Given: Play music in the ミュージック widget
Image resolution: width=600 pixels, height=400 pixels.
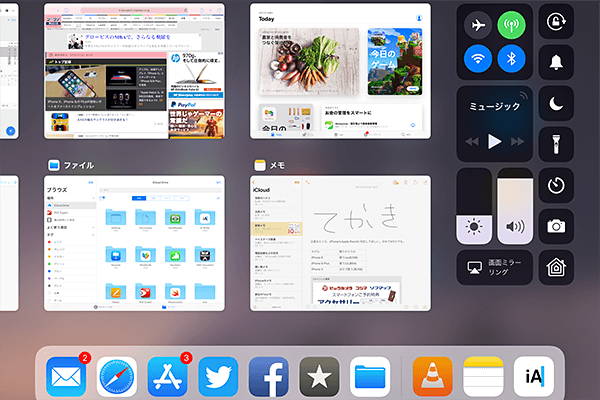Looking at the screenshot, I should pyautogui.click(x=494, y=141).
